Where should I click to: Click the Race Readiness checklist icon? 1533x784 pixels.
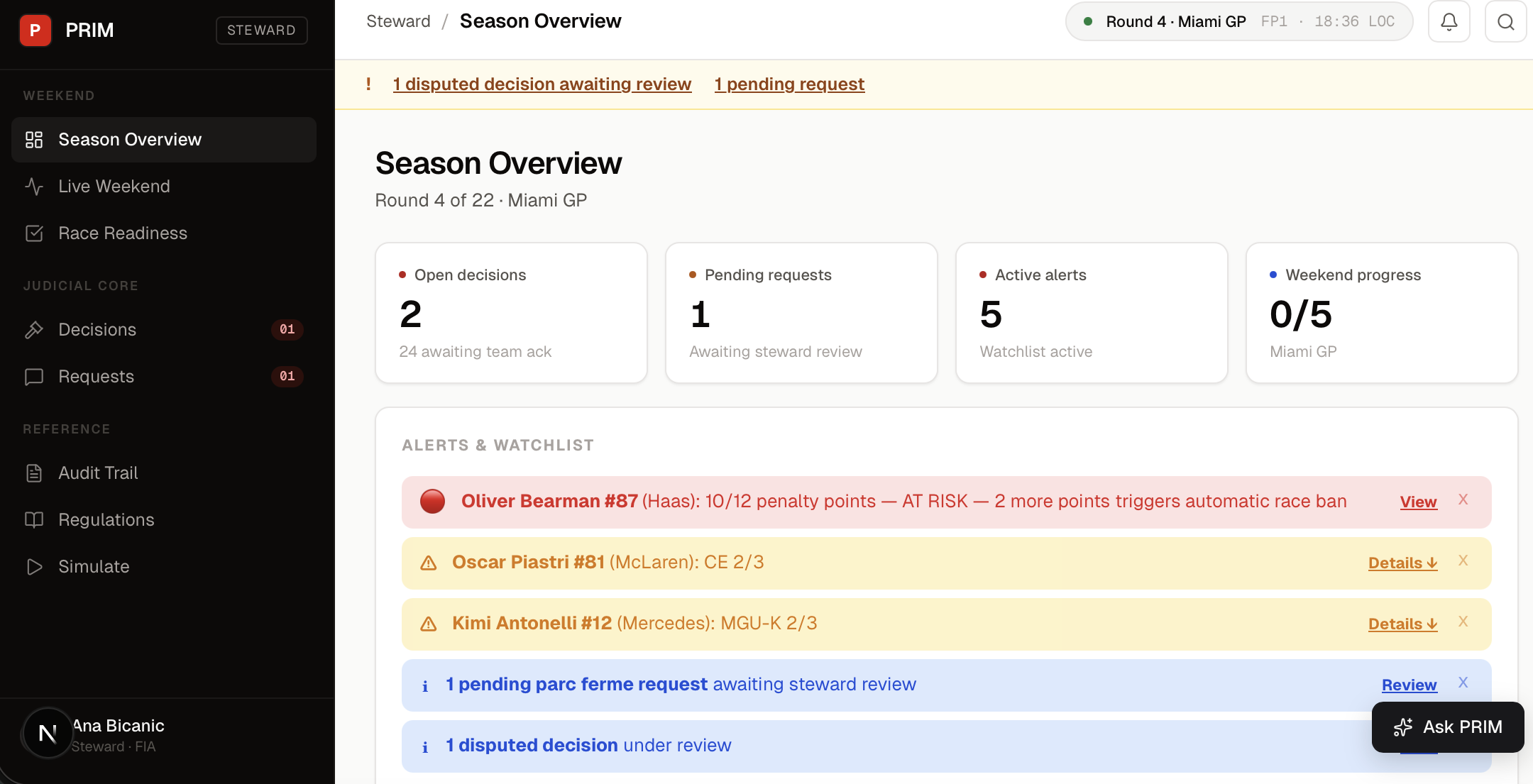[x=33, y=233]
